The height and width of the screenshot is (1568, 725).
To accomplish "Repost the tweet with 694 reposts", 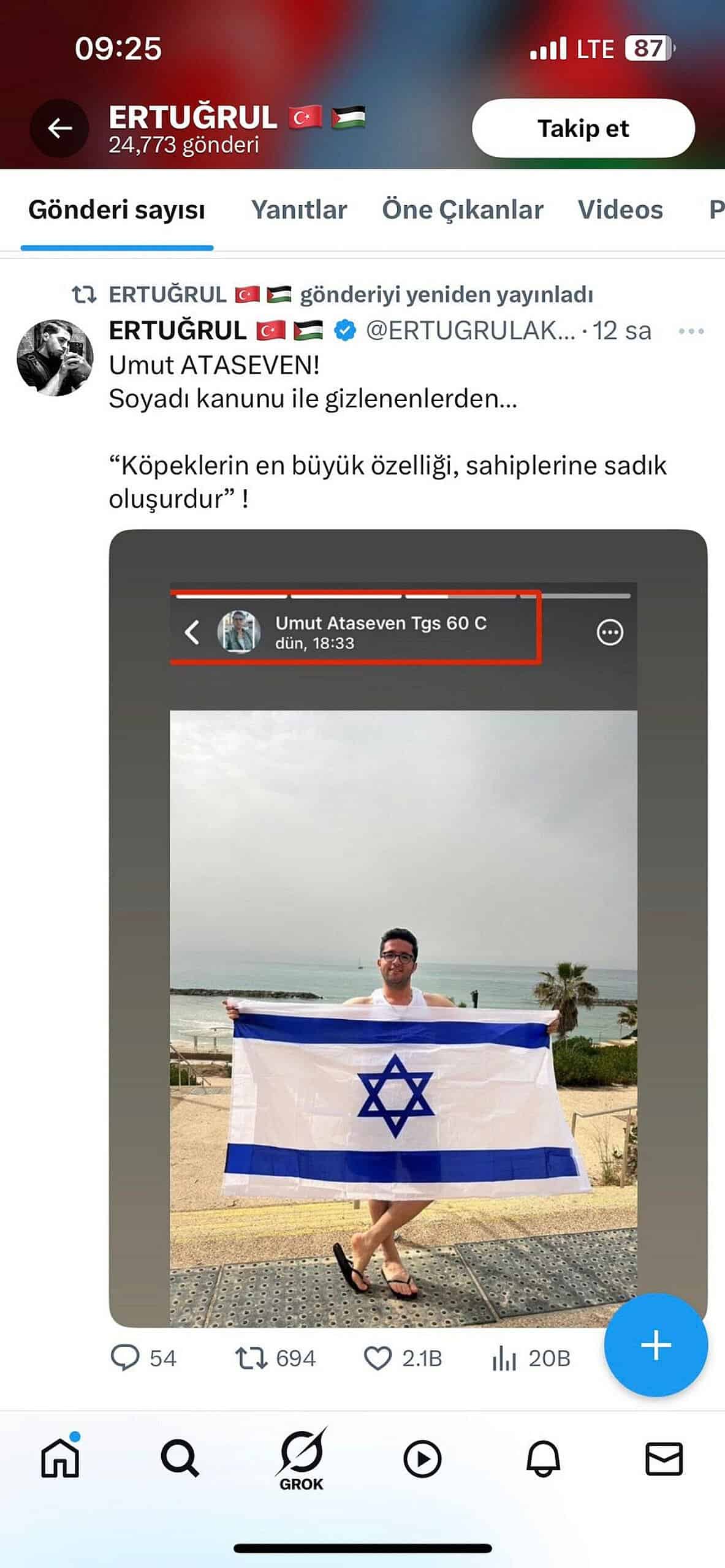I will pos(276,1358).
